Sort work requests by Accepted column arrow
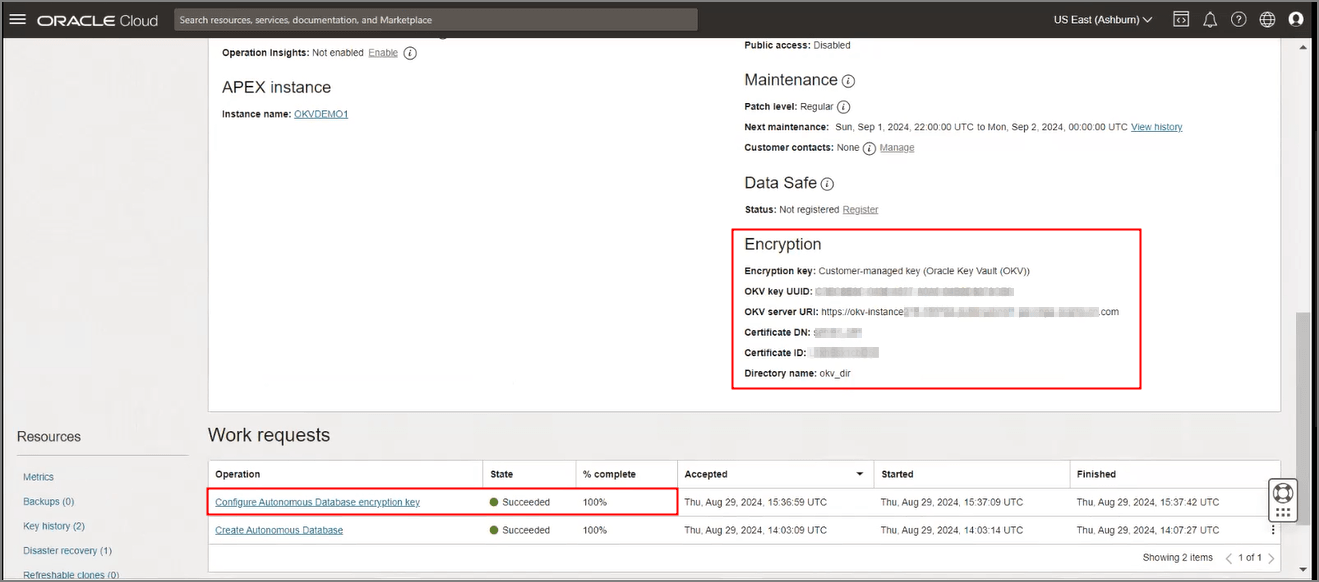The width and height of the screenshot is (1319, 582). (860, 474)
